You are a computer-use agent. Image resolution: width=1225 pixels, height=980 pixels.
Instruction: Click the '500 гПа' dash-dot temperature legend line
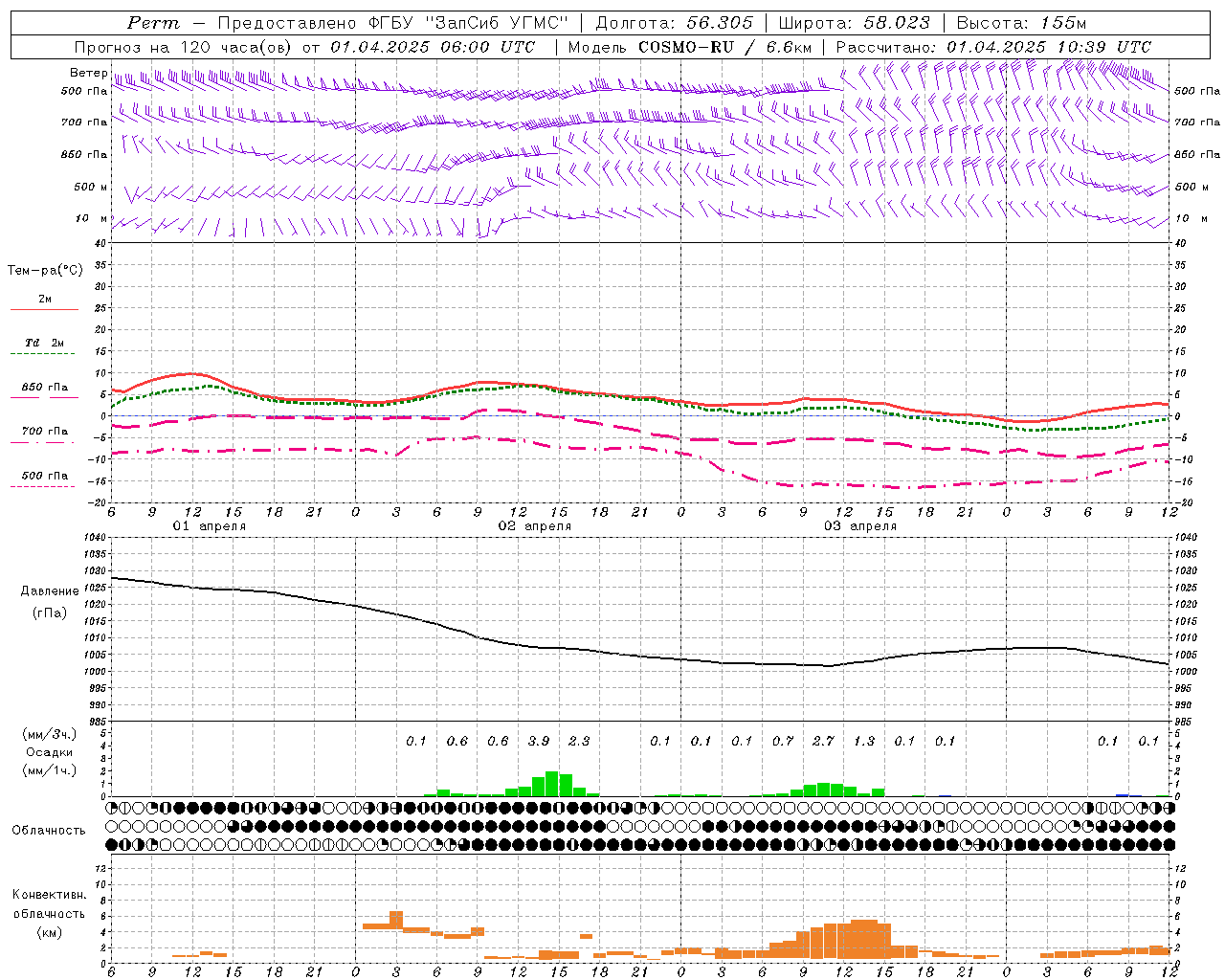point(43,487)
